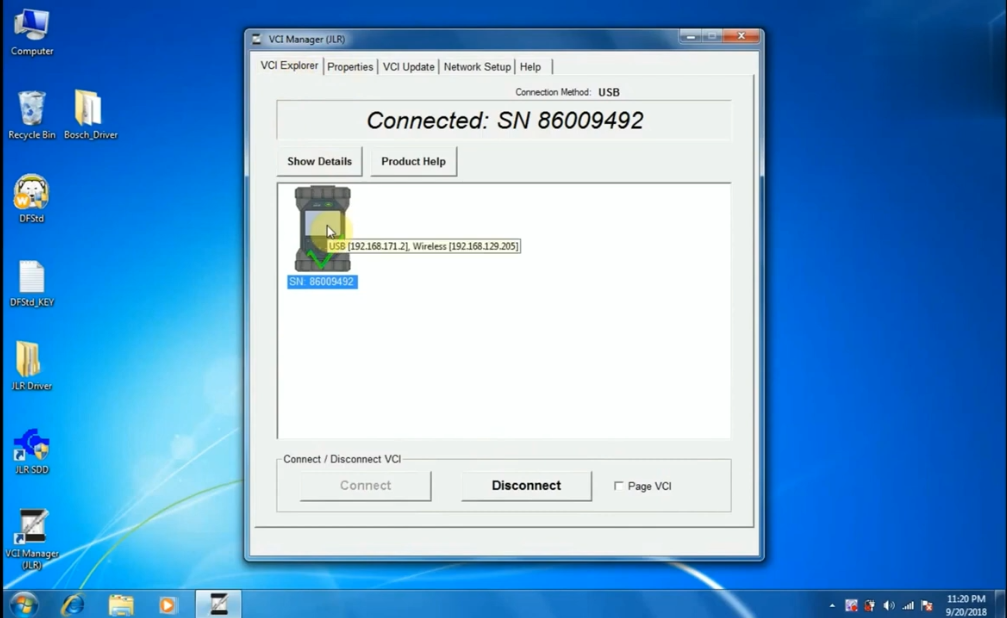1007x618 pixels.
Task: Click the VCI Manager title bar icon
Action: click(257, 39)
